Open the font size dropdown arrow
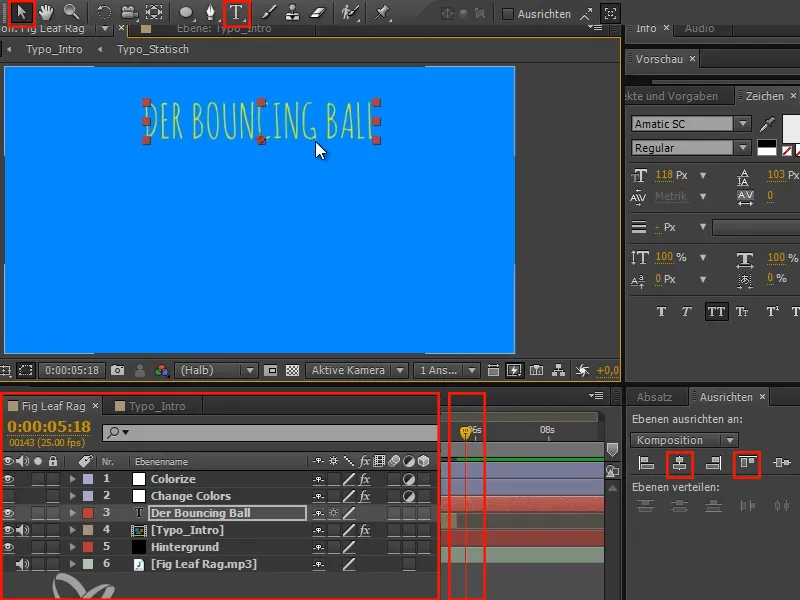This screenshot has height=600, width=800. tap(703, 175)
